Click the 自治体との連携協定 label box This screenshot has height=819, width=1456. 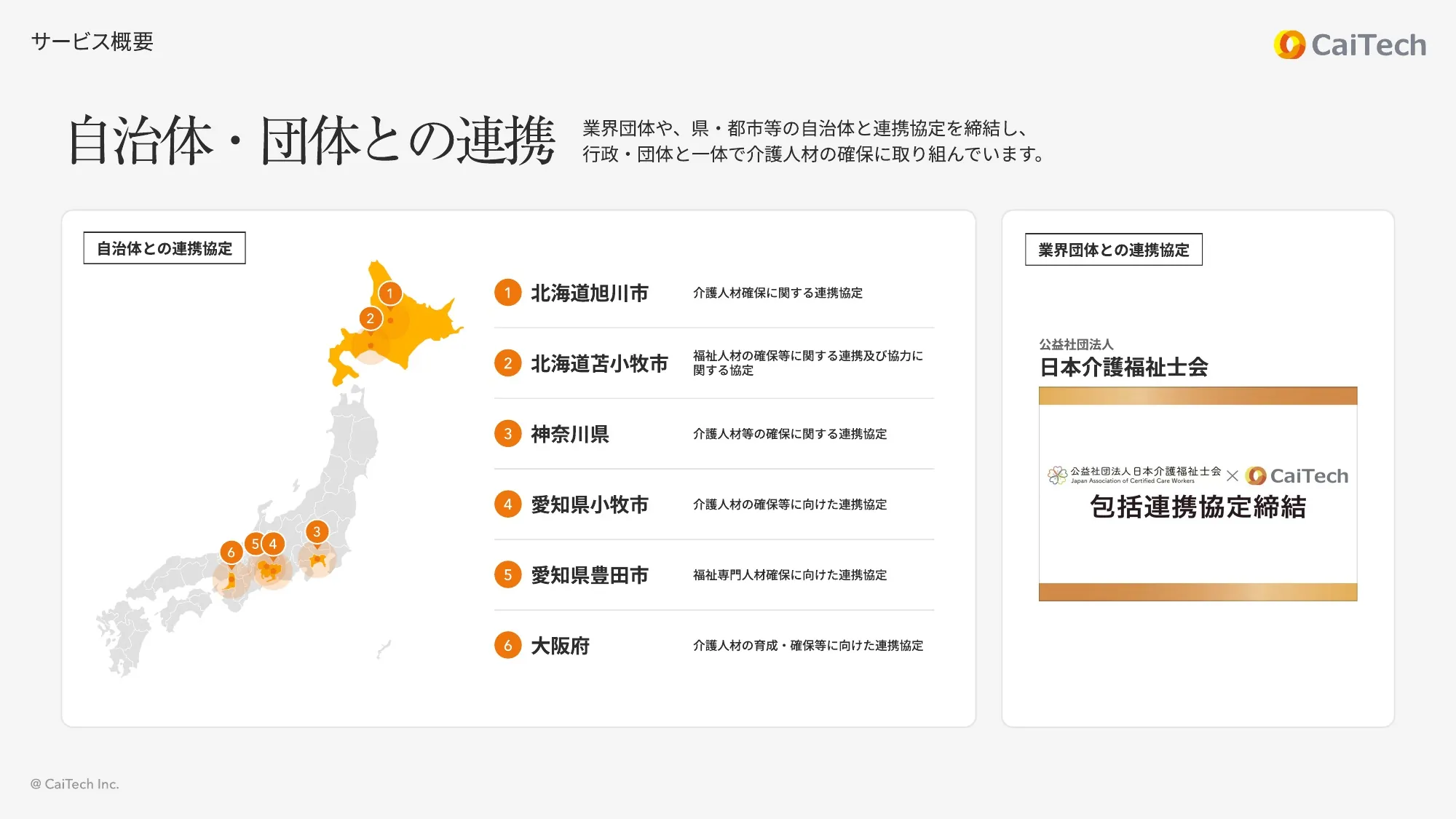[x=165, y=248]
